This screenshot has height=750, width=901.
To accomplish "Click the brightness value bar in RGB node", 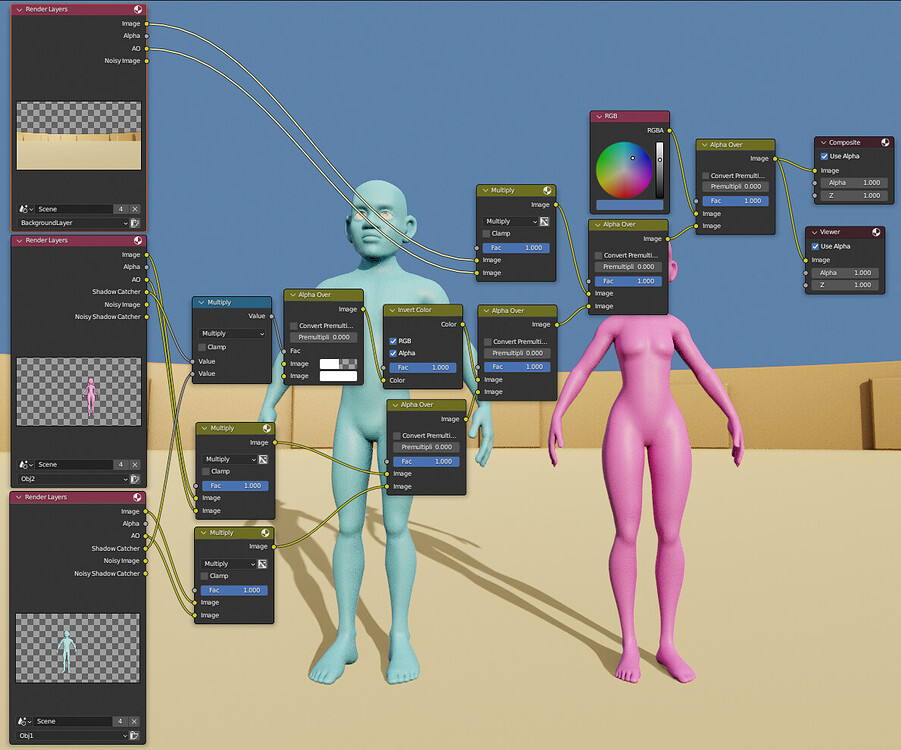I will coord(660,170).
